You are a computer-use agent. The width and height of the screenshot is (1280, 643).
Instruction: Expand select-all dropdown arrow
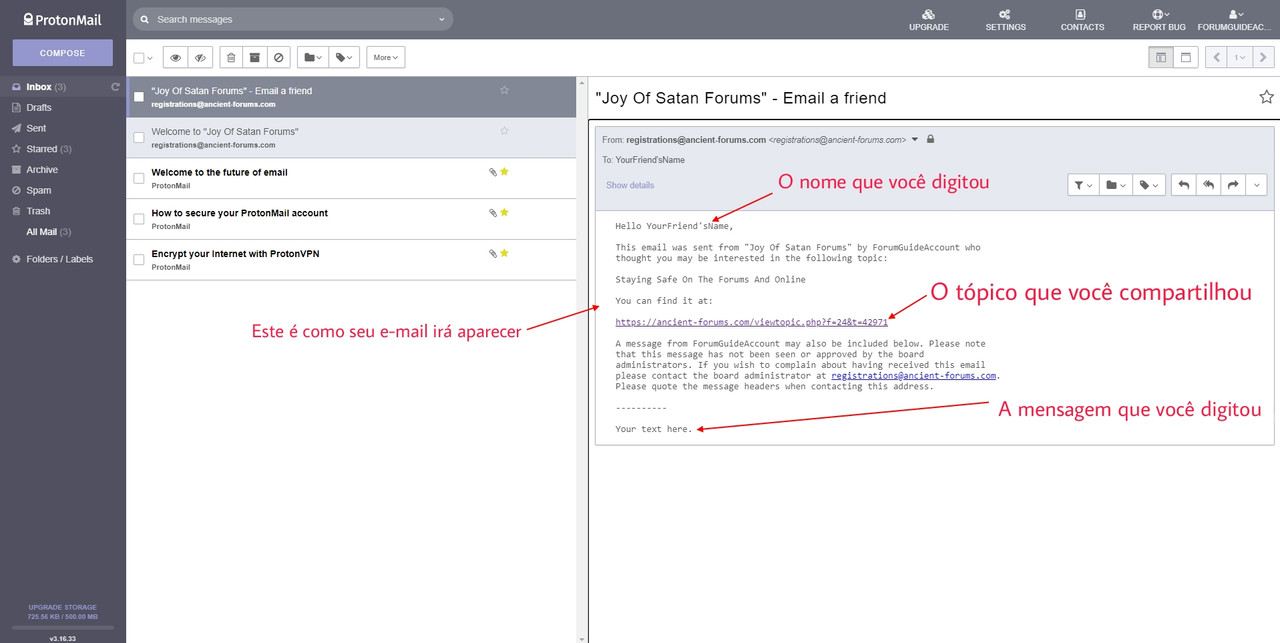pos(150,58)
